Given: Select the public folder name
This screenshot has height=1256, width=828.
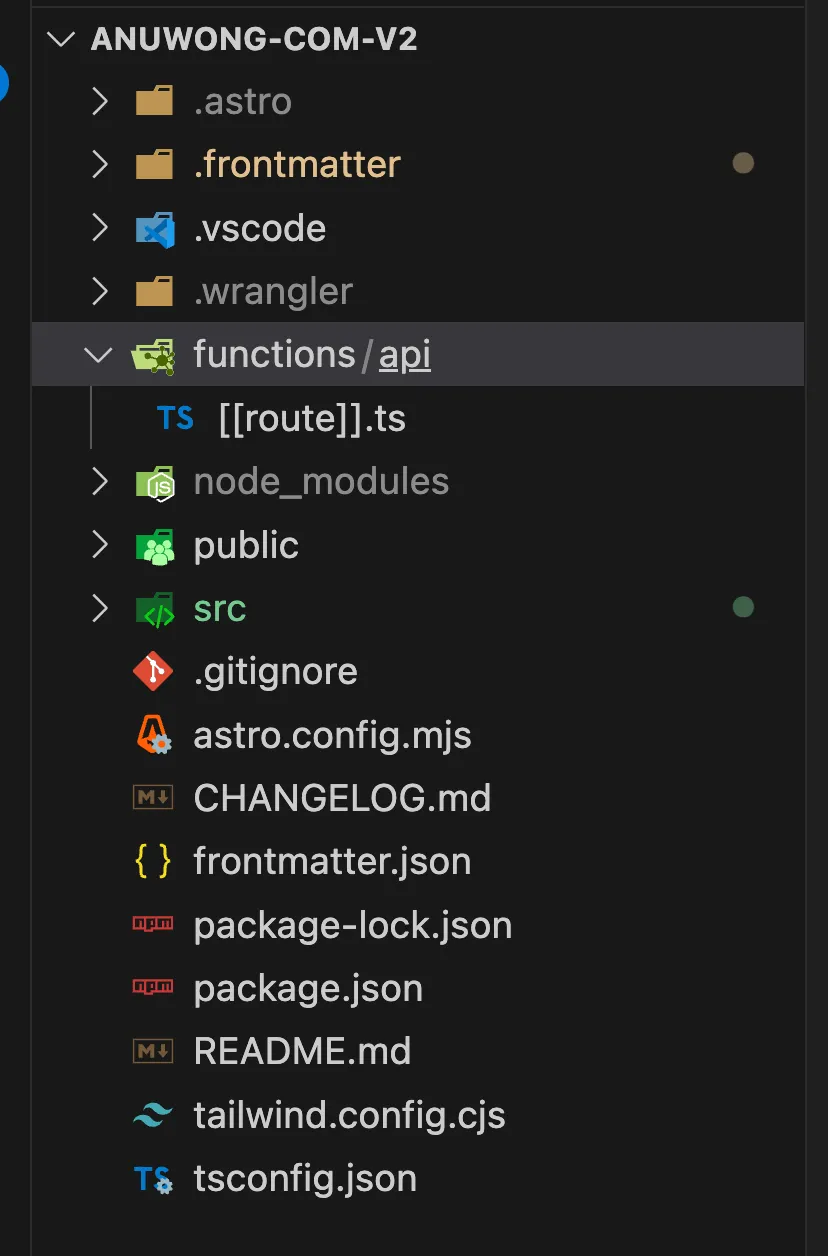Looking at the screenshot, I should point(246,546).
